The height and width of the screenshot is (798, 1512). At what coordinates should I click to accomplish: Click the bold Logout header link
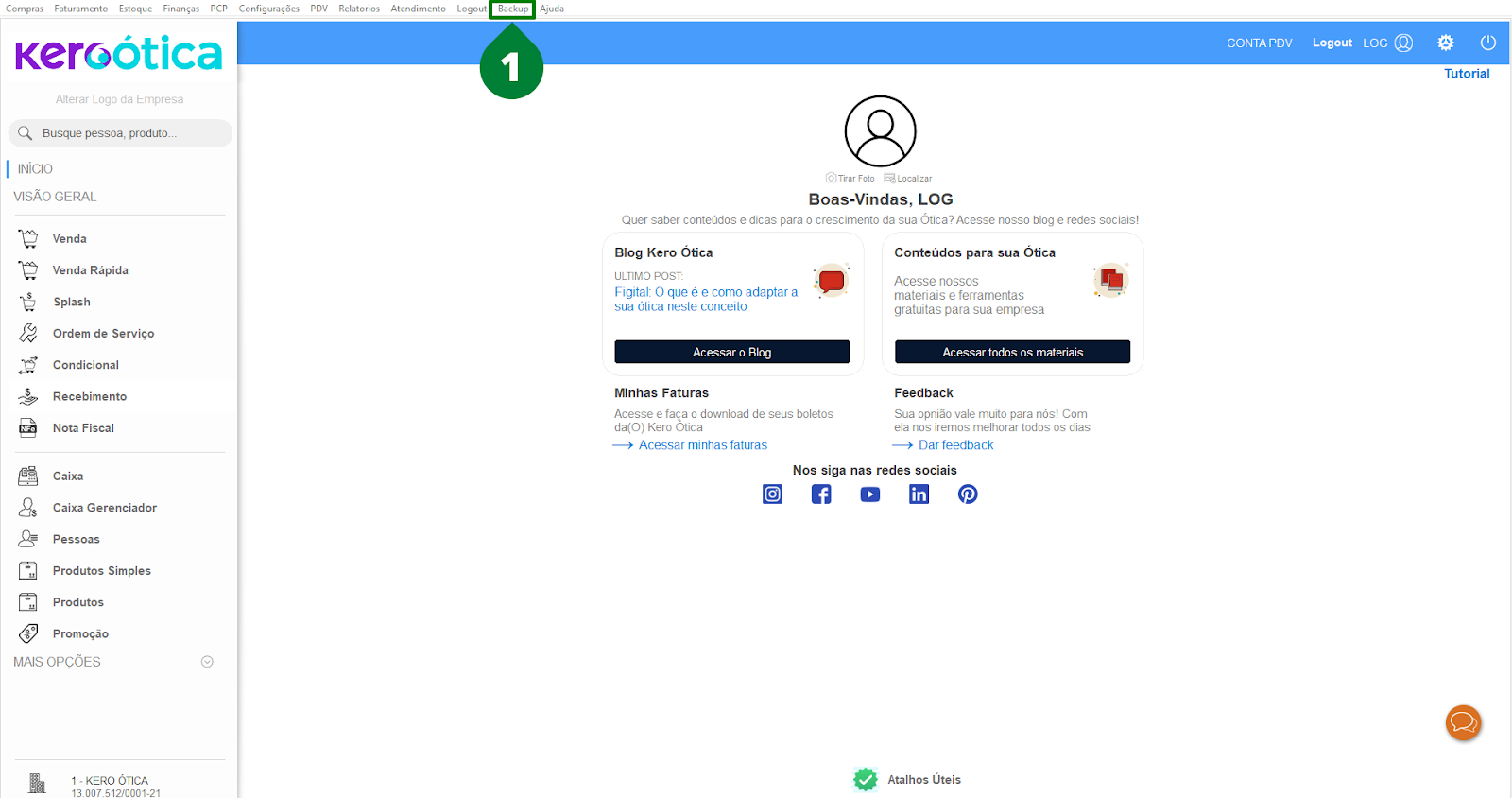(1332, 43)
